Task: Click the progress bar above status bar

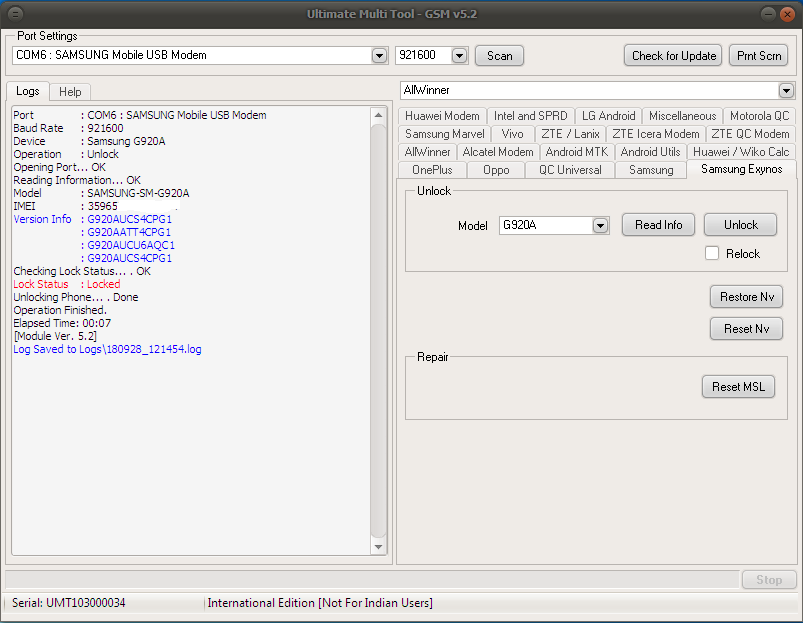Action: 372,579
